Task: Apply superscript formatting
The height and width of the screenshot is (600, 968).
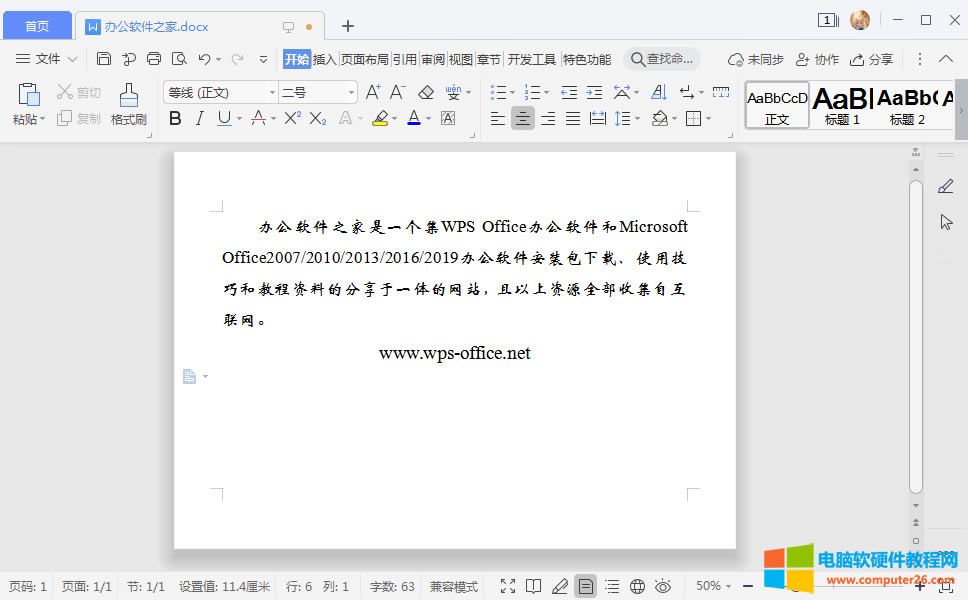Action: tap(291, 118)
